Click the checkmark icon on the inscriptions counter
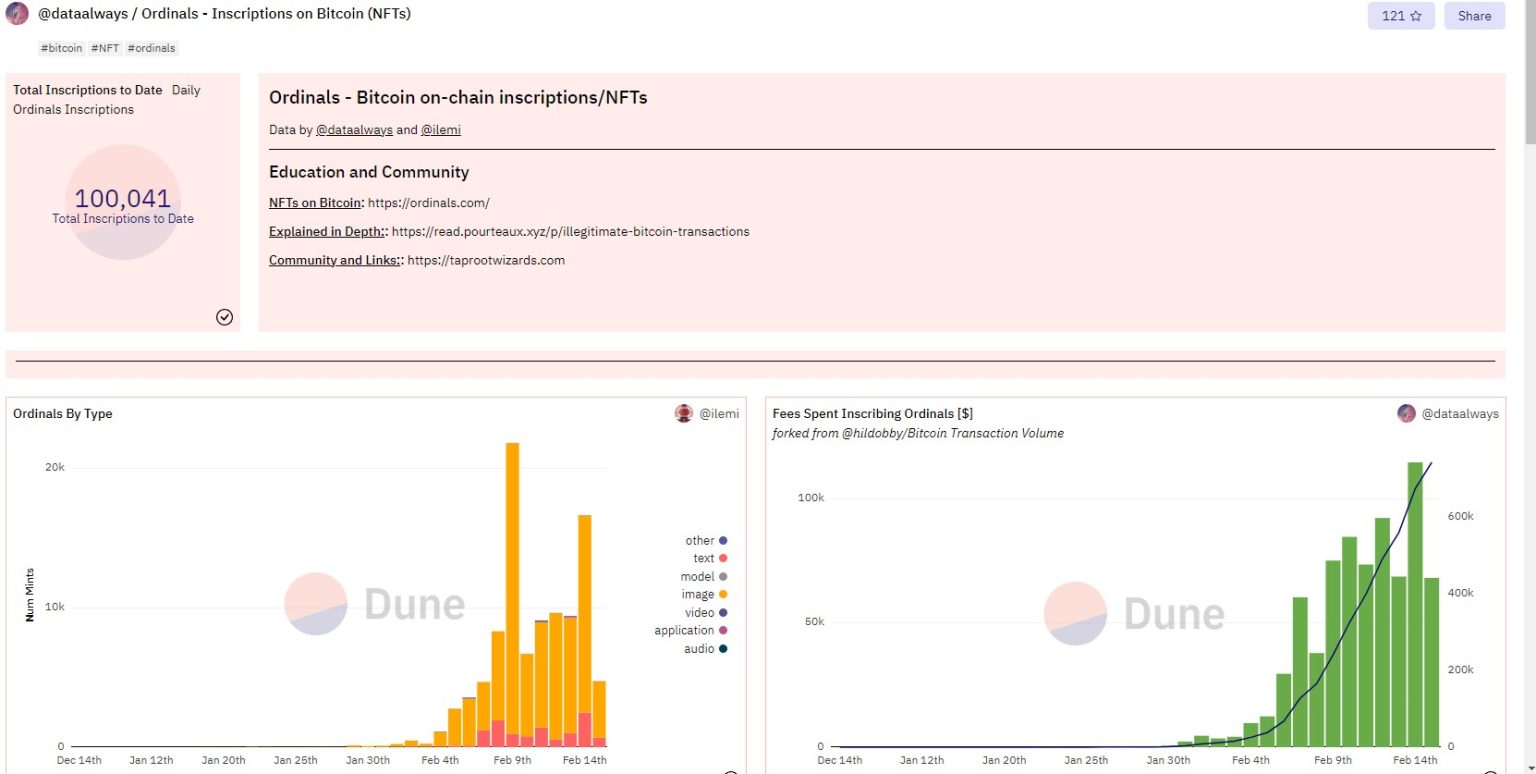Screen dimensions: 1536x774 point(224,317)
